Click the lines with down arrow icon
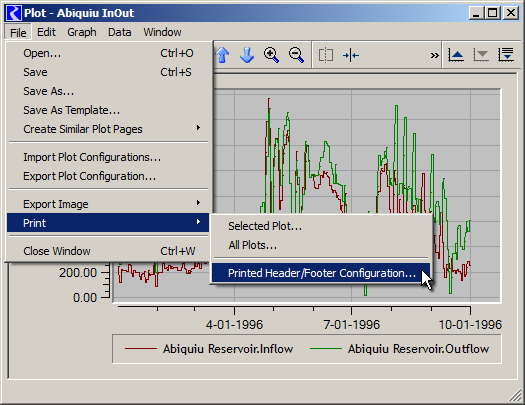 point(506,55)
